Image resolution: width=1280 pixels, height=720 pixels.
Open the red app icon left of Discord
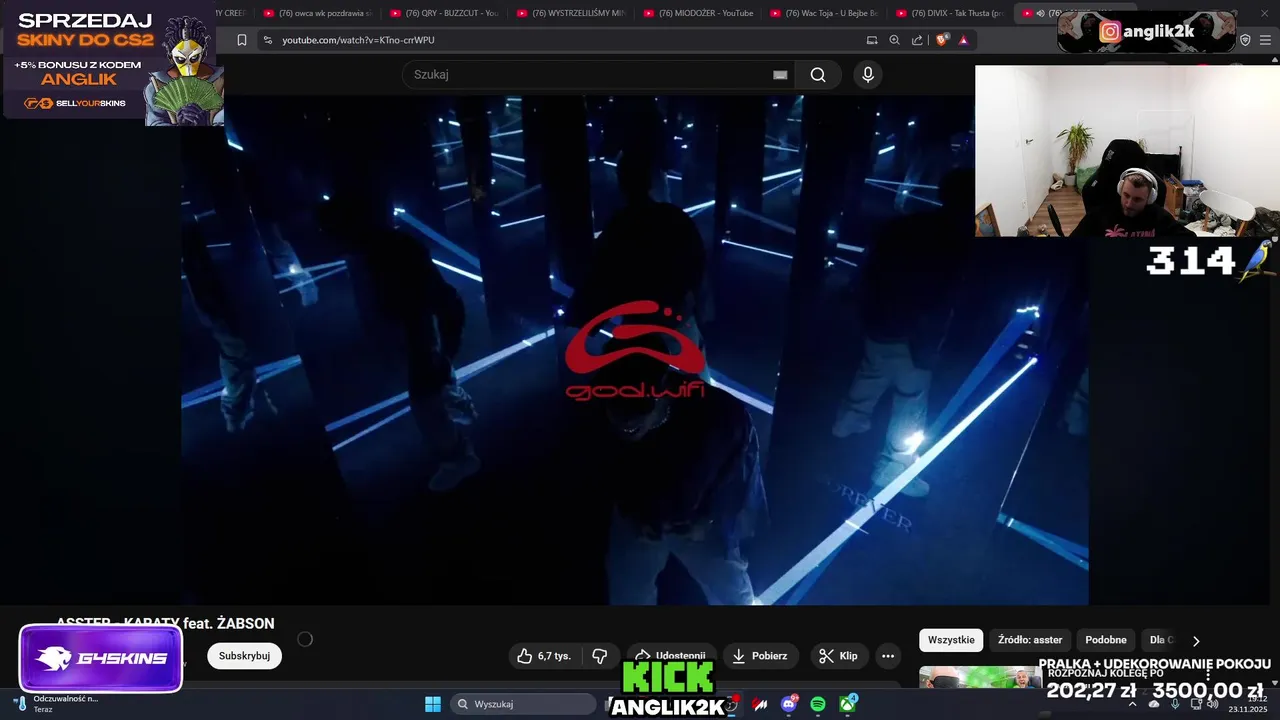point(760,704)
